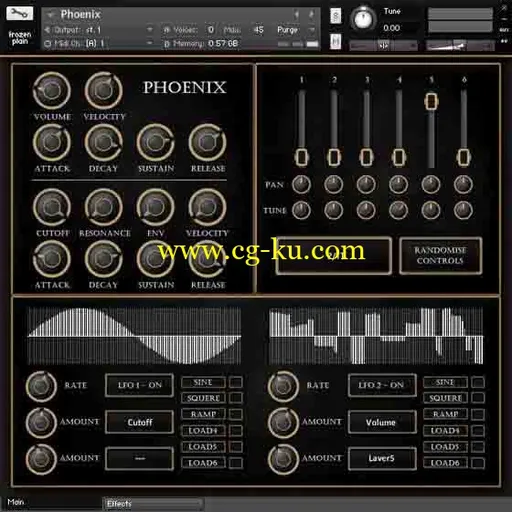
Task: Tick the checkbox beside SQUERE in LFO 1
Action: 236,398
